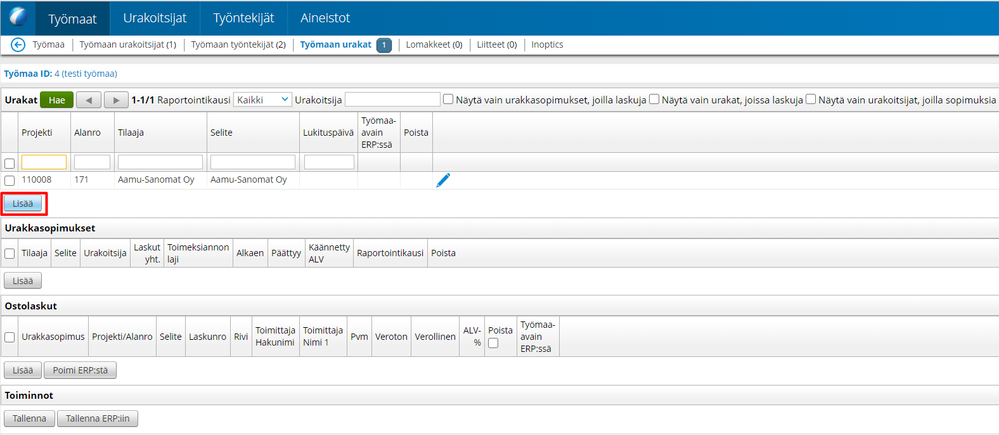This screenshot has width=999, height=435.
Task: Tick select-all checkbox in Urakkasopimukset header
Action: 10,253
